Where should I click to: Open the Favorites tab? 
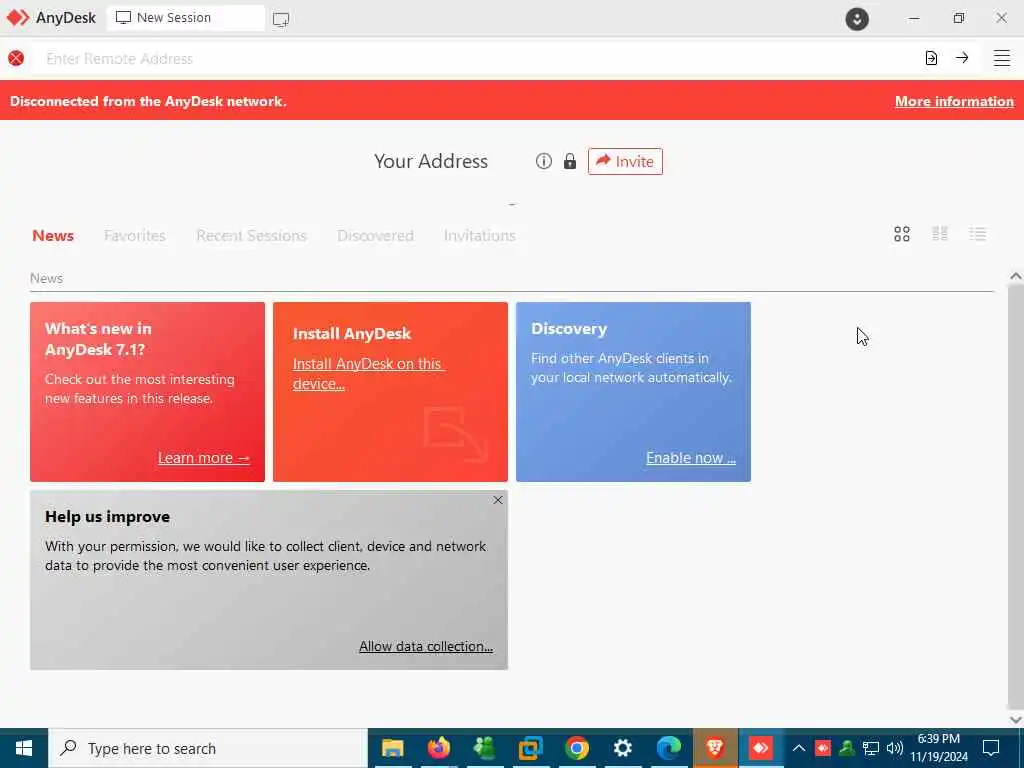coord(135,236)
